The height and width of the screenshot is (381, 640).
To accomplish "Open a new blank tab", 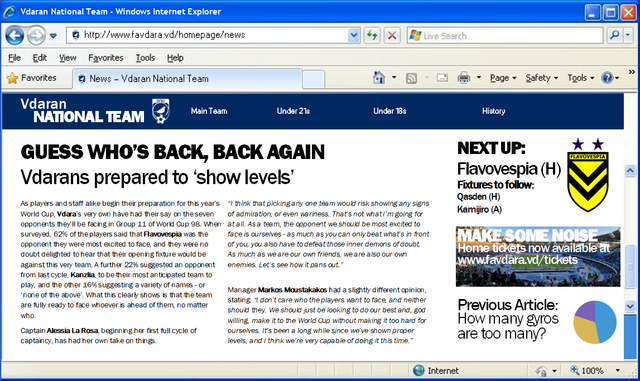I will point(313,80).
